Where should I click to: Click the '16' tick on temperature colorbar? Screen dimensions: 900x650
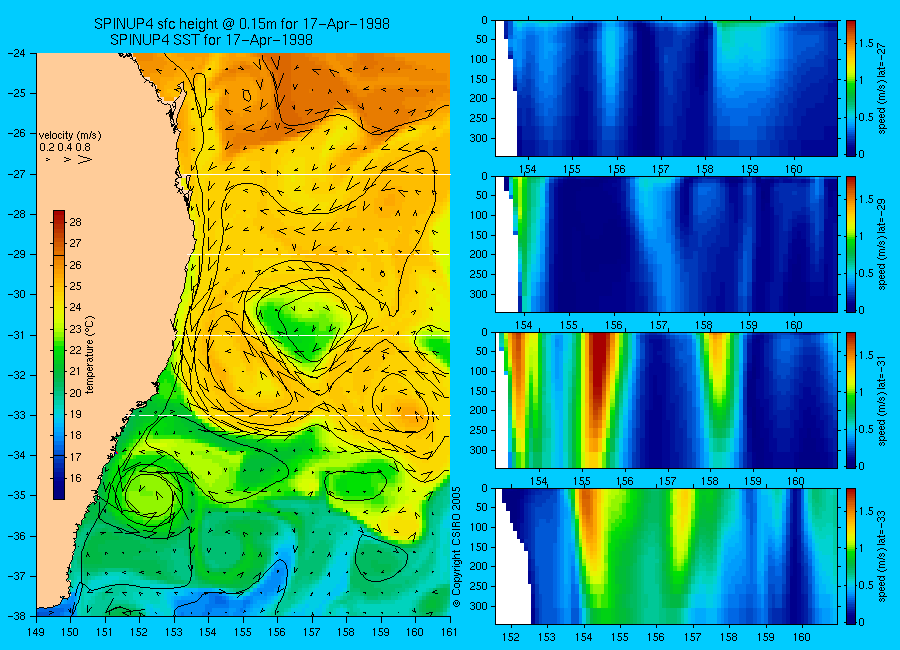coord(75,478)
